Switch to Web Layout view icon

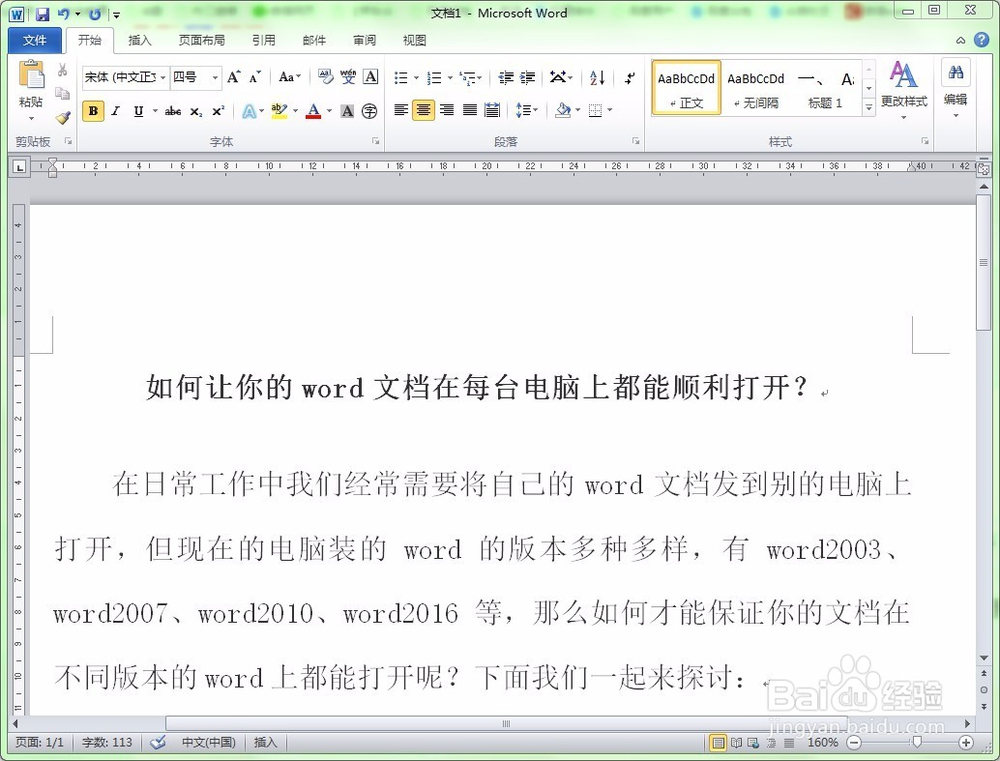click(753, 743)
